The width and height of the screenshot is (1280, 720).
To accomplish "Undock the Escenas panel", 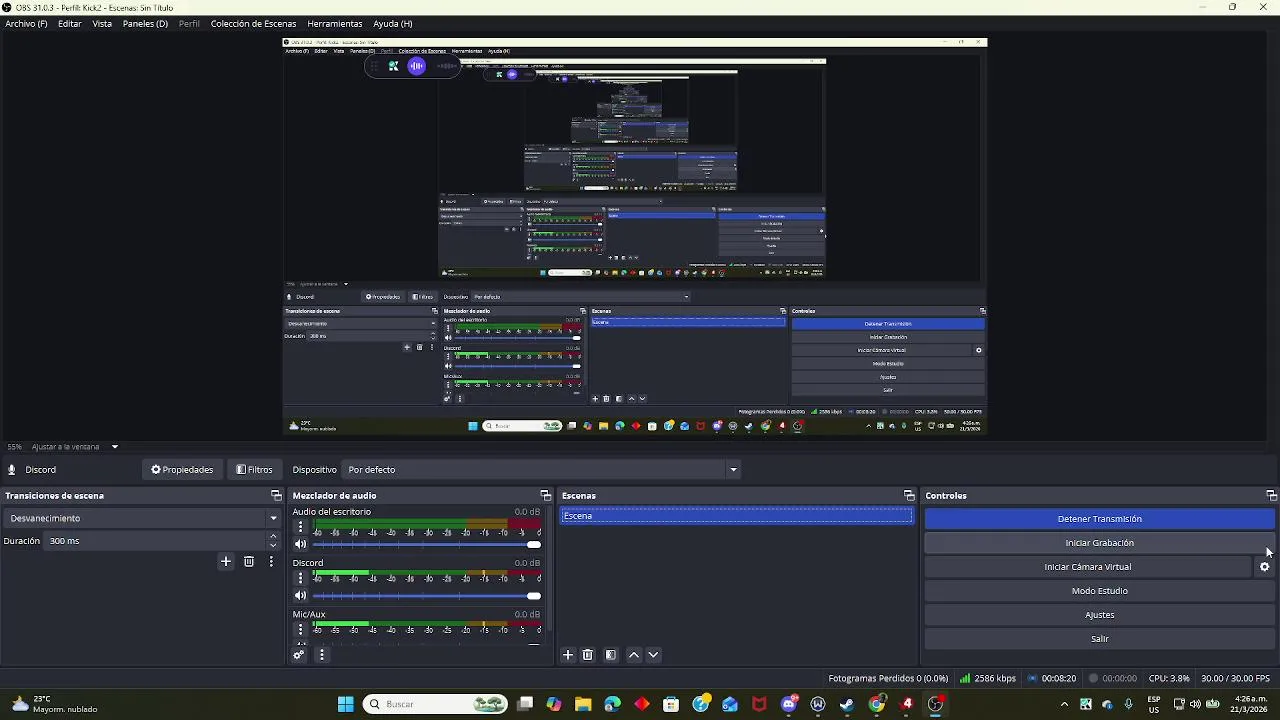I will [909, 496].
